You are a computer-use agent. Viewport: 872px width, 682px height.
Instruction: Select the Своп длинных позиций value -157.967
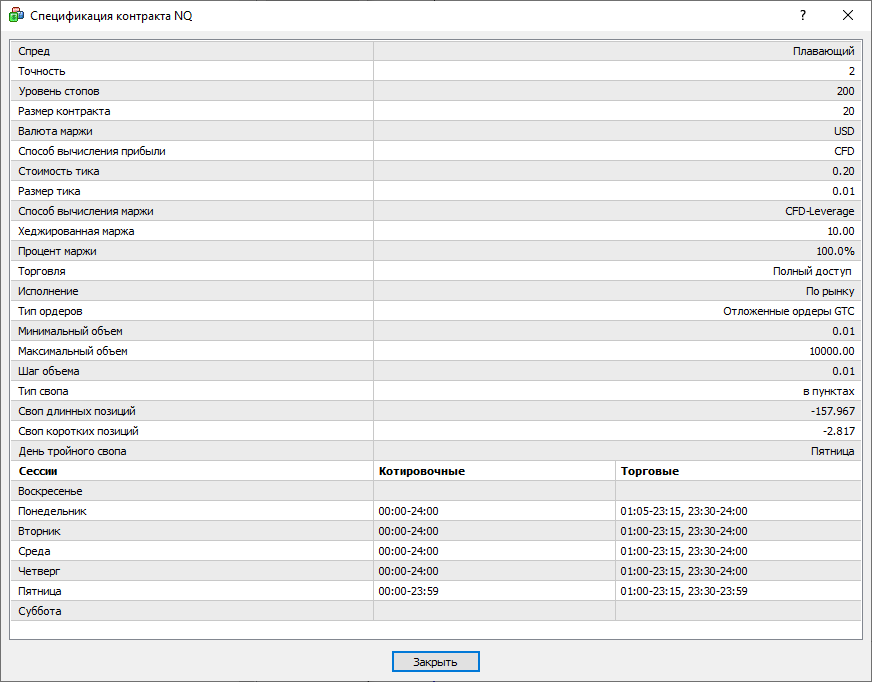pos(832,411)
